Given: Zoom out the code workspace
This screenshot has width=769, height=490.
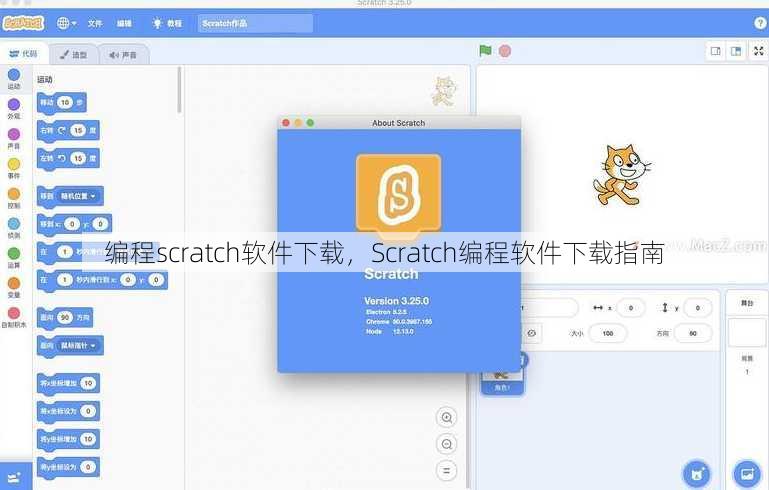Looking at the screenshot, I should (x=446, y=444).
